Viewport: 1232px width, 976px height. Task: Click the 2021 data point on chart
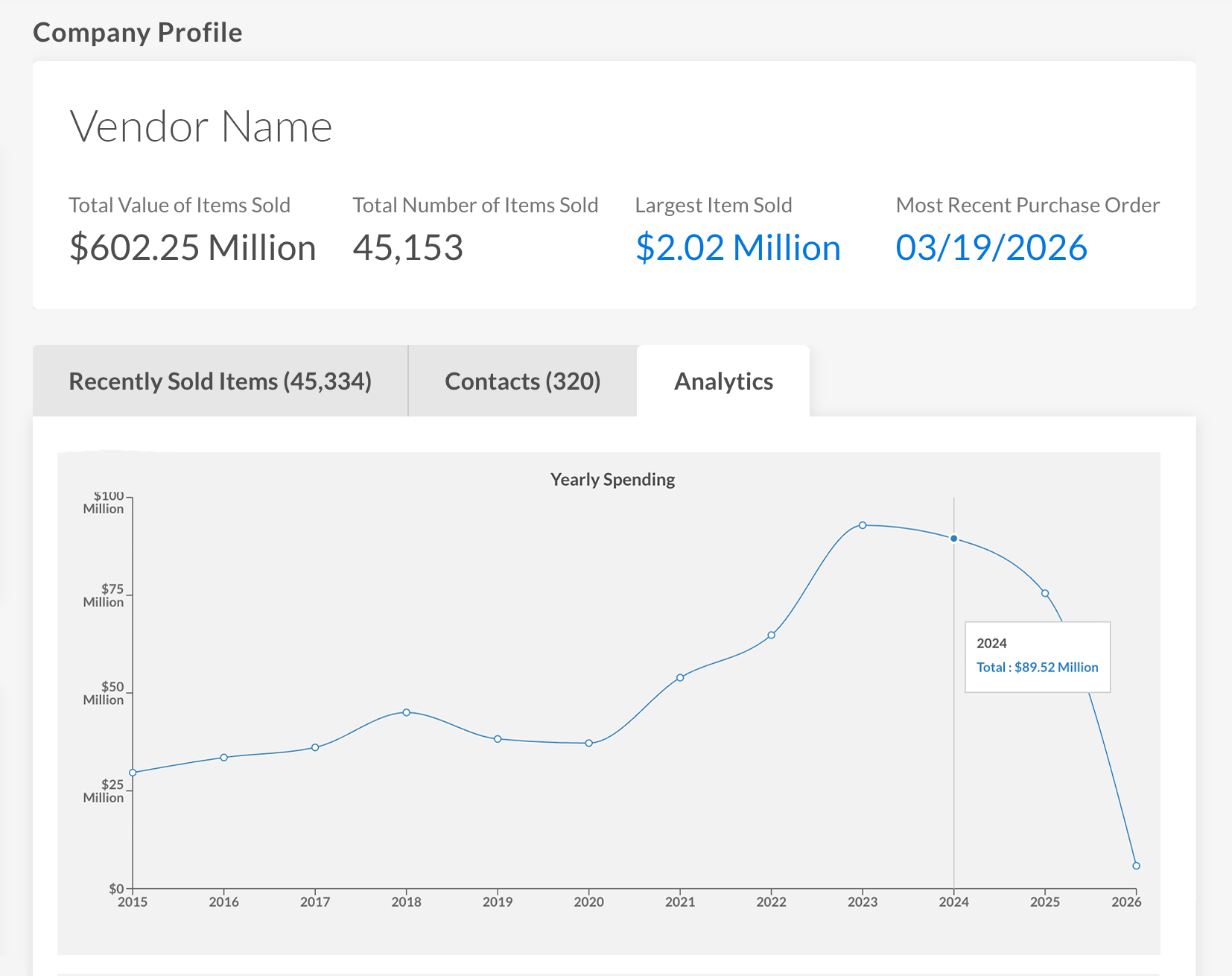[680, 677]
